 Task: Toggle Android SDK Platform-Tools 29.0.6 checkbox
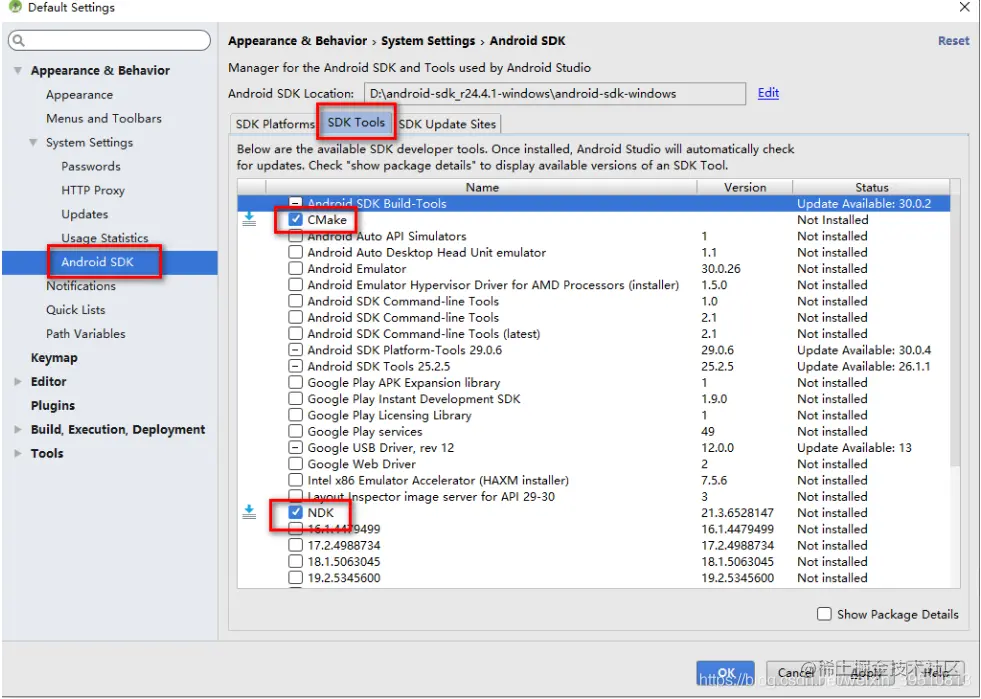click(x=296, y=350)
